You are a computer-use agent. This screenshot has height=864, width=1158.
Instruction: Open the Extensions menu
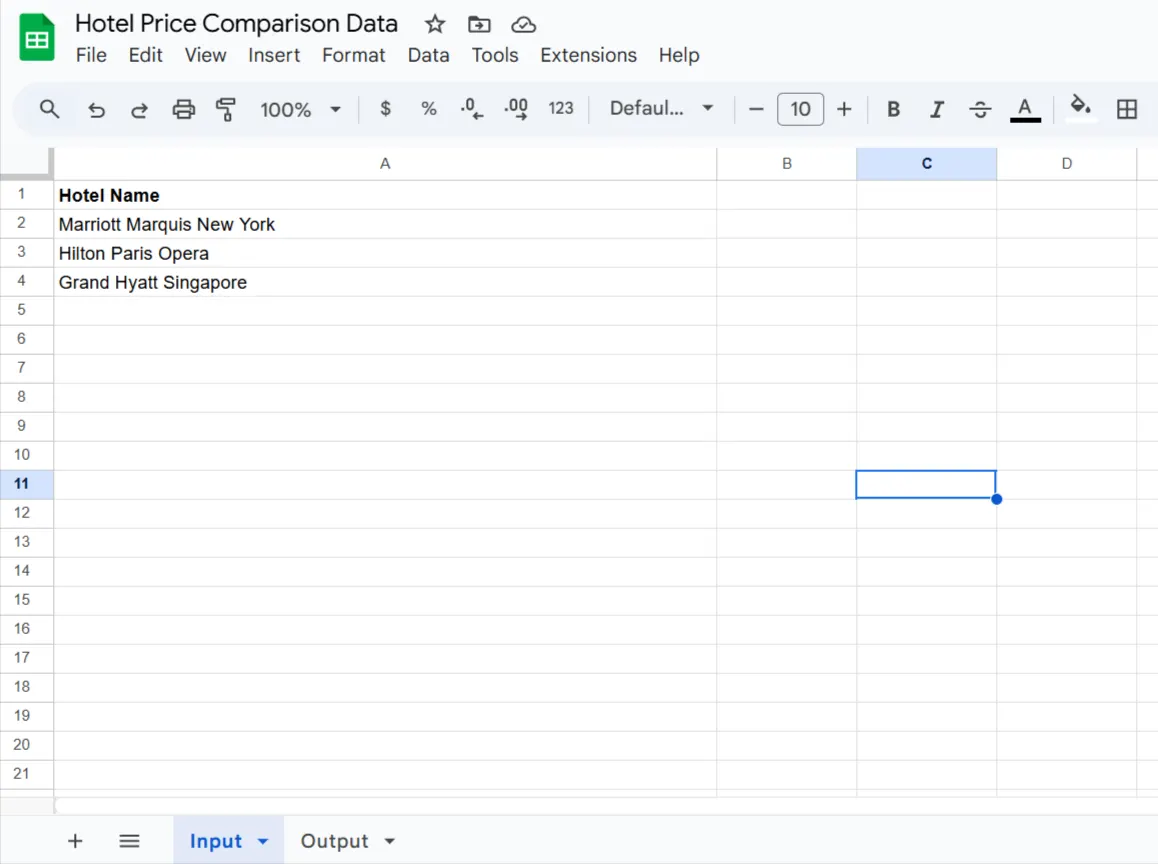(x=589, y=55)
